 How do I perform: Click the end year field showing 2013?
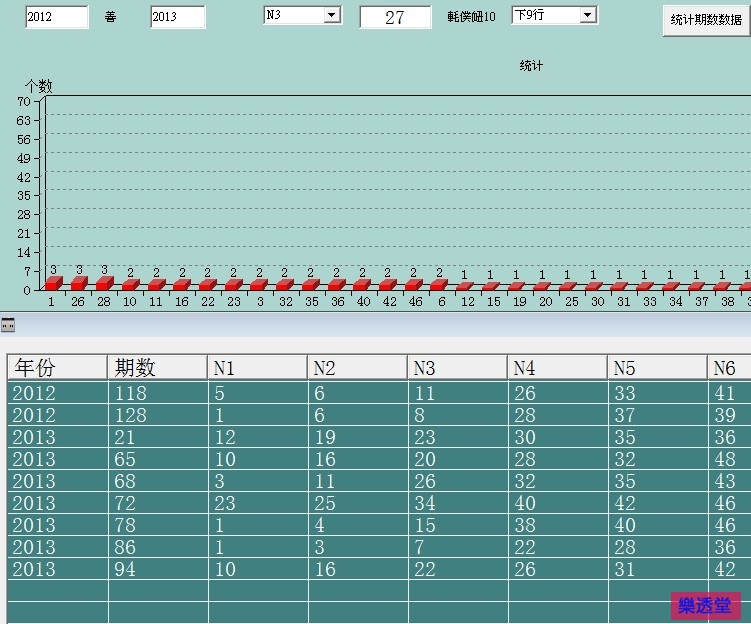point(177,17)
